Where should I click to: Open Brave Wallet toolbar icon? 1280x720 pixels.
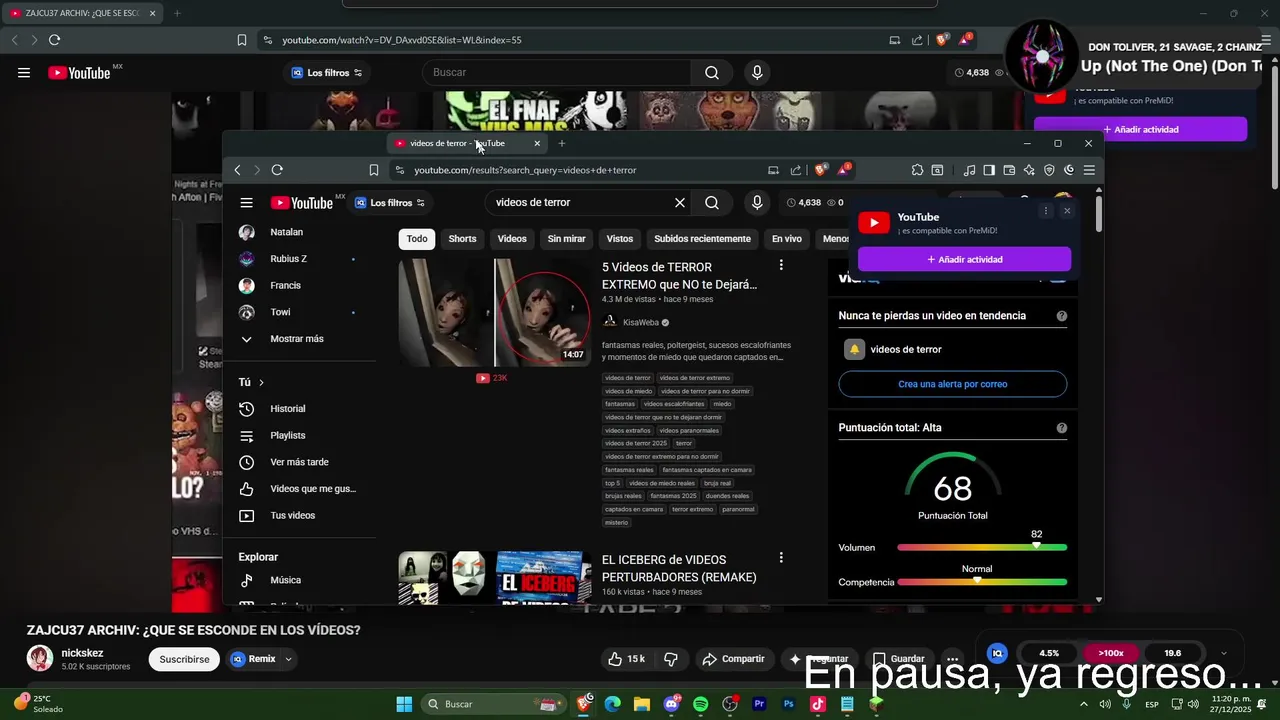(1009, 170)
